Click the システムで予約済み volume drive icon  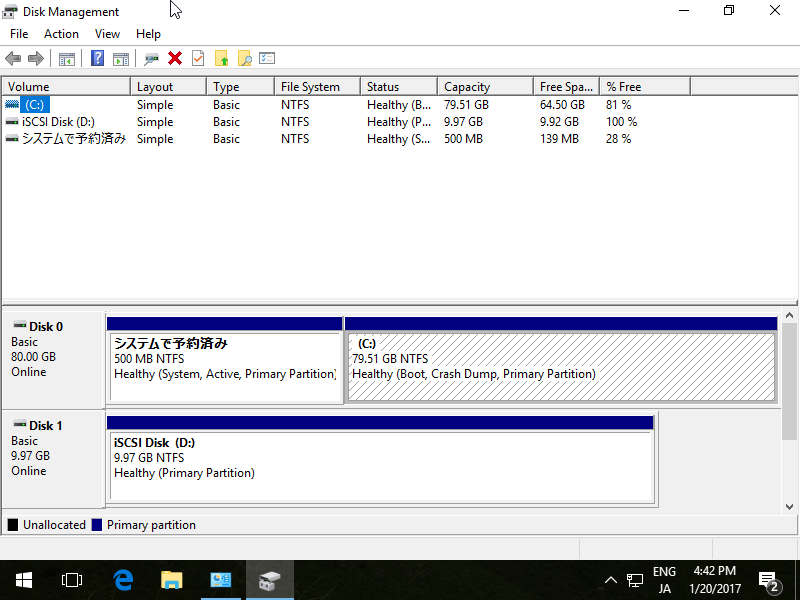click(x=12, y=139)
